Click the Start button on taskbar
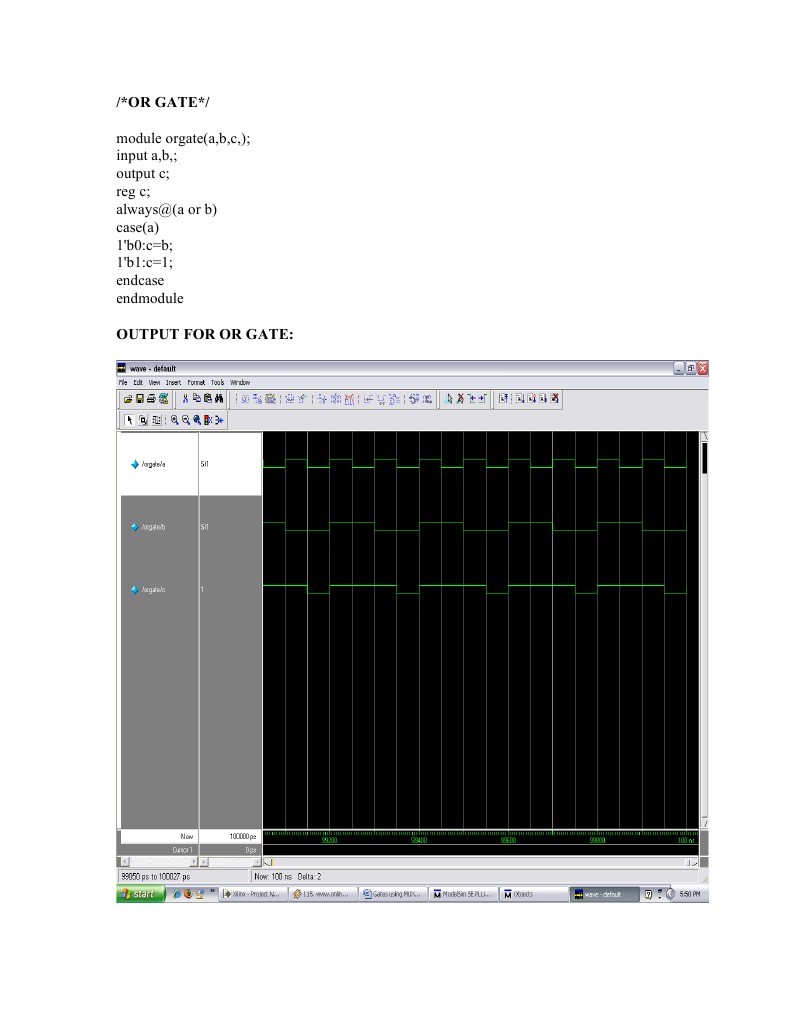 coord(140,894)
